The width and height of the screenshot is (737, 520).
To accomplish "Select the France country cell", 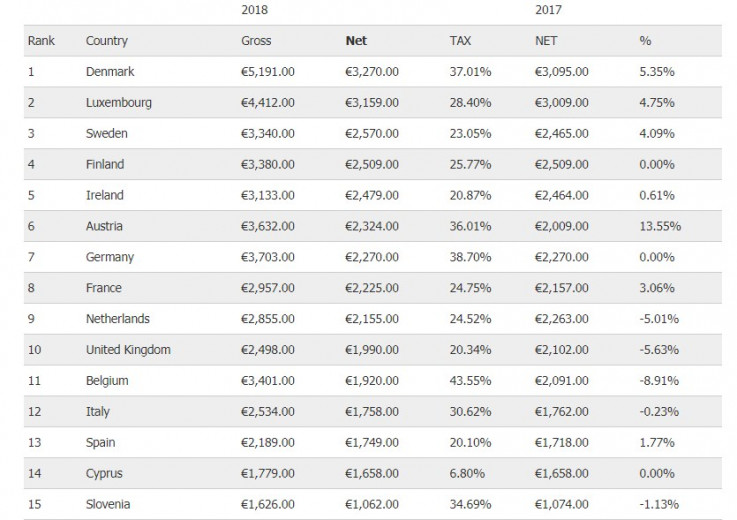I will click(x=104, y=288).
